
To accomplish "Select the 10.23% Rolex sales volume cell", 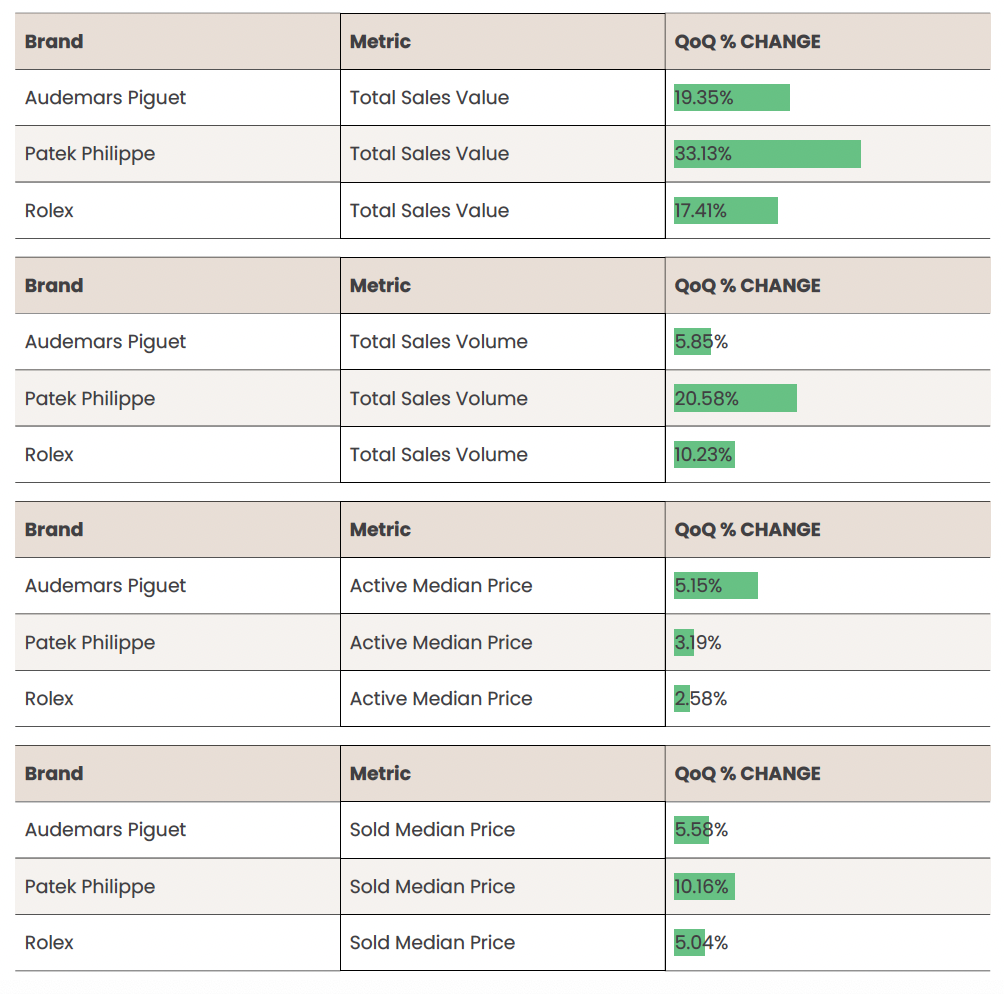I will tap(704, 455).
